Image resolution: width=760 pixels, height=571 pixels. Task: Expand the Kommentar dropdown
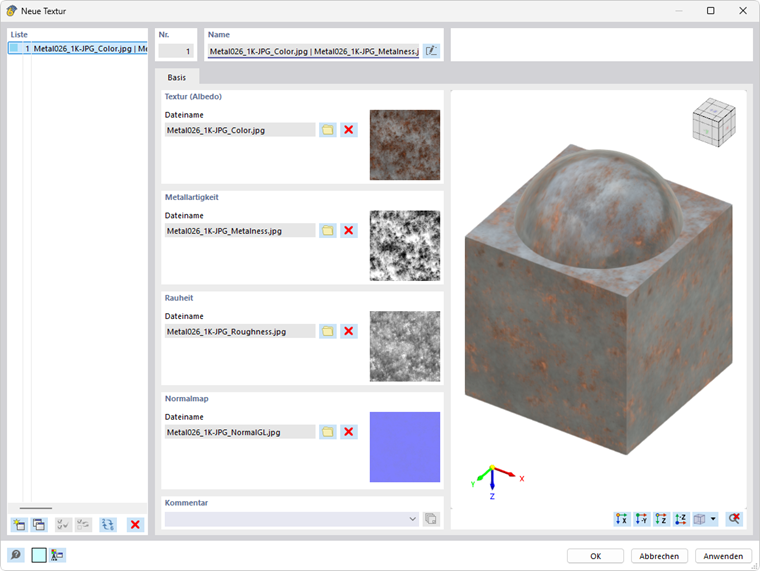[x=412, y=519]
